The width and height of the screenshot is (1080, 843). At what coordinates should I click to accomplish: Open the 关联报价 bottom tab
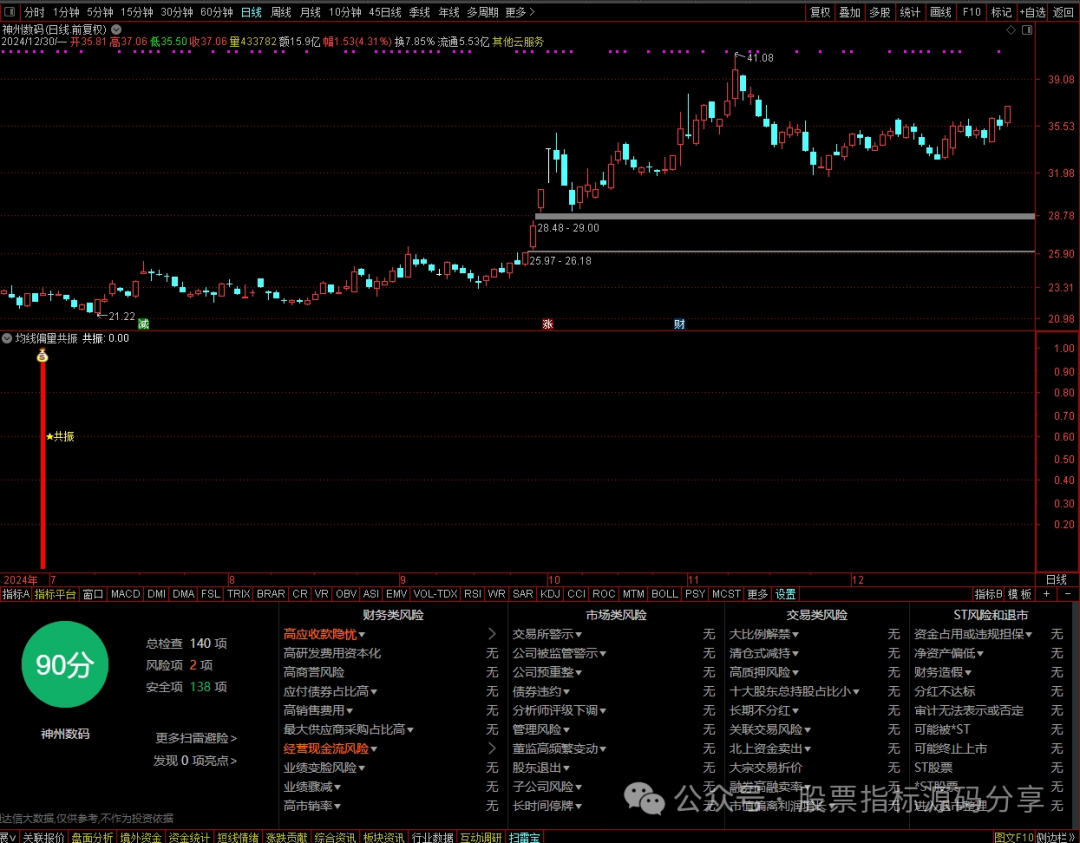(x=43, y=837)
